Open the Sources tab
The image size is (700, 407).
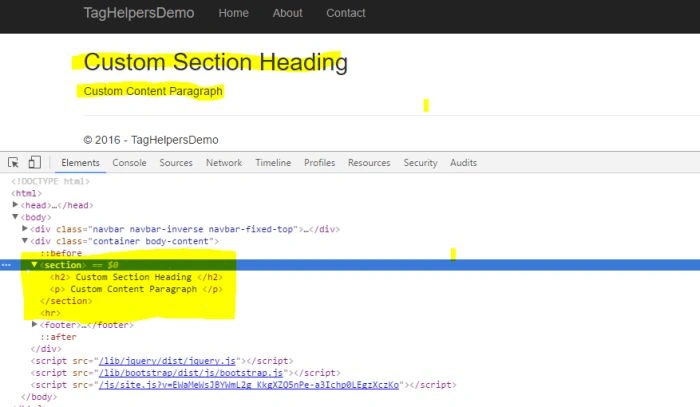tap(176, 162)
